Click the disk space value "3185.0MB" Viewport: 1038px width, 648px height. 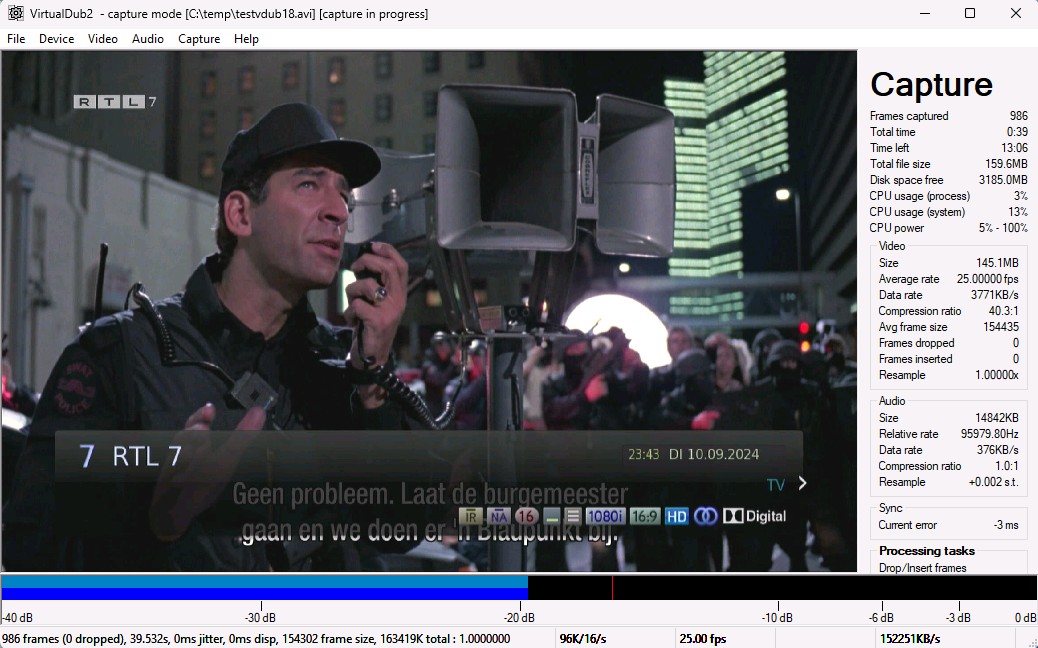pos(1003,180)
